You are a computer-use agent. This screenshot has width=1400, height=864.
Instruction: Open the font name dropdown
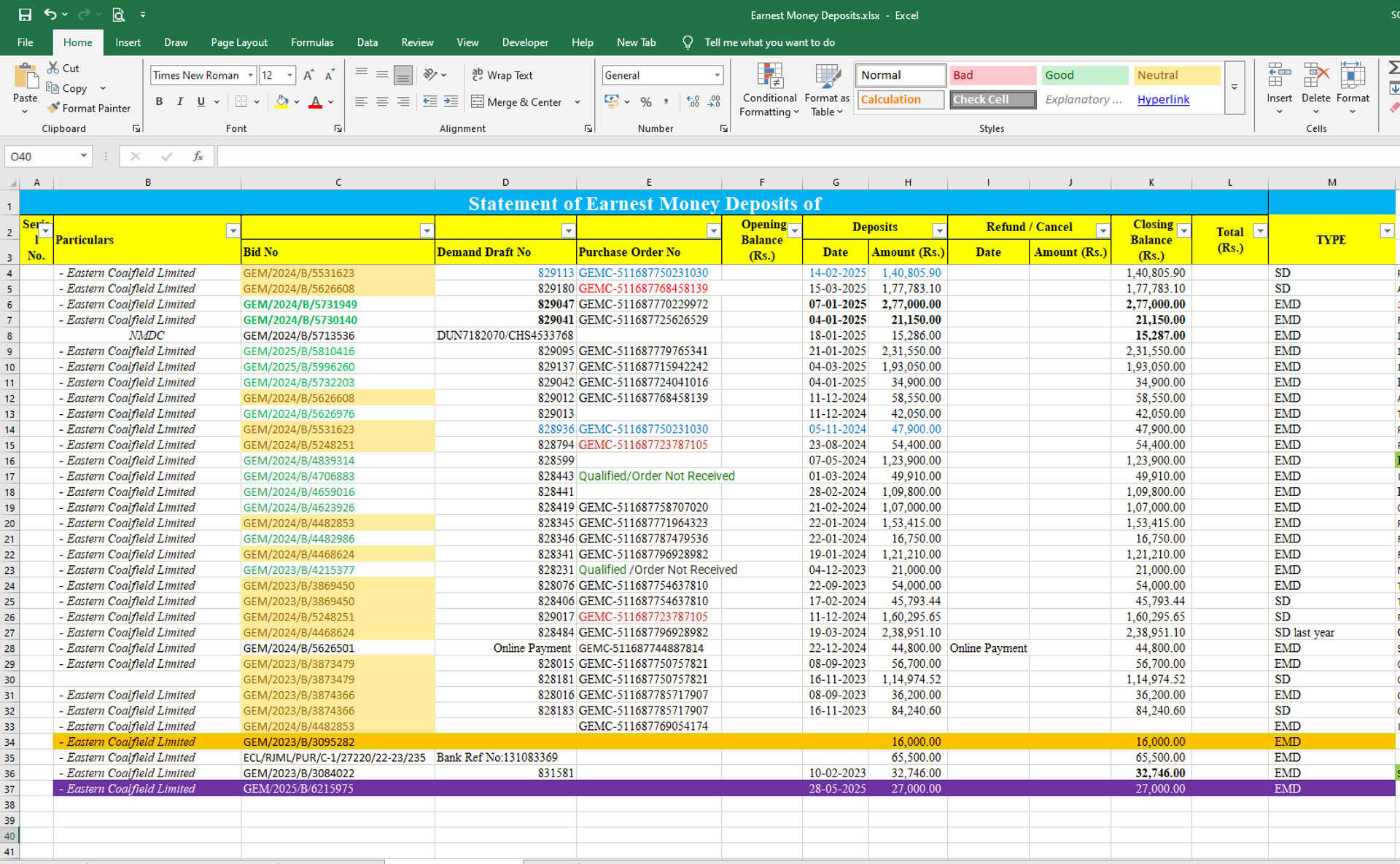tap(250, 75)
